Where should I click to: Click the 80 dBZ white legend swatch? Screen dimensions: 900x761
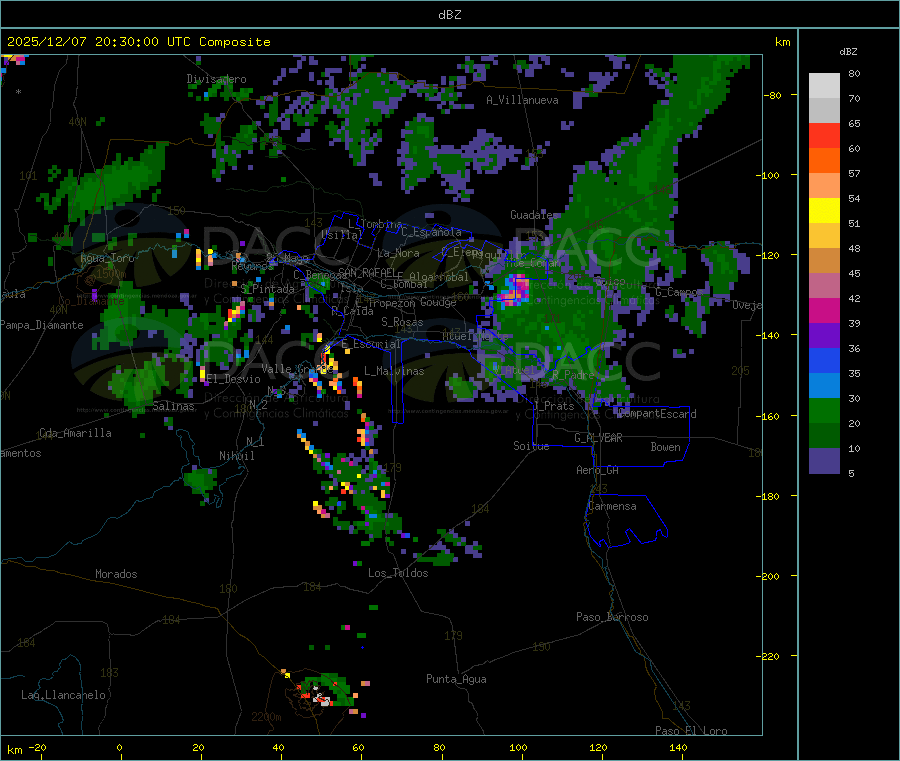pyautogui.click(x=824, y=86)
